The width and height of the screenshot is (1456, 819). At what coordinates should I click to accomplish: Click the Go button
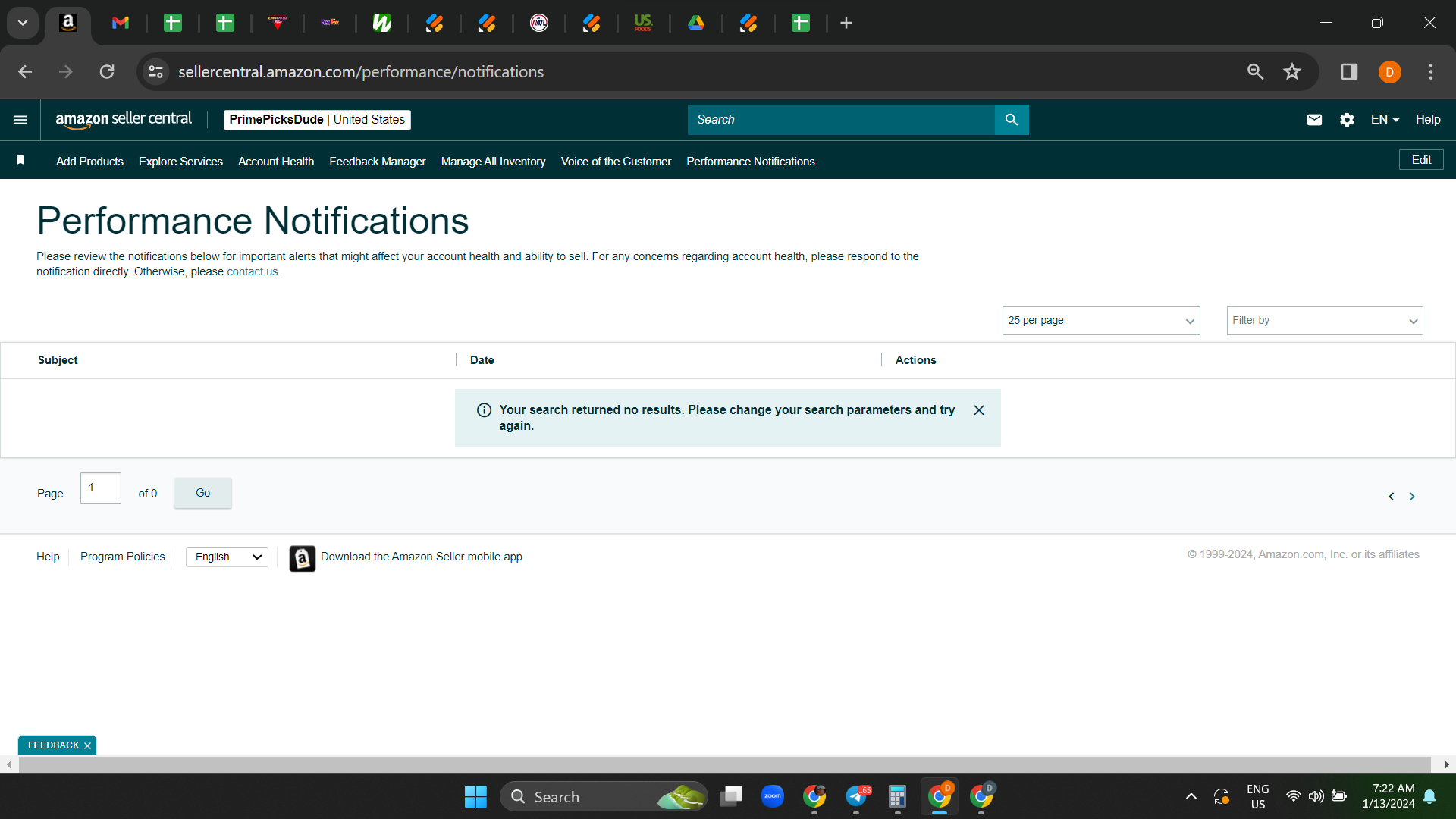point(202,493)
